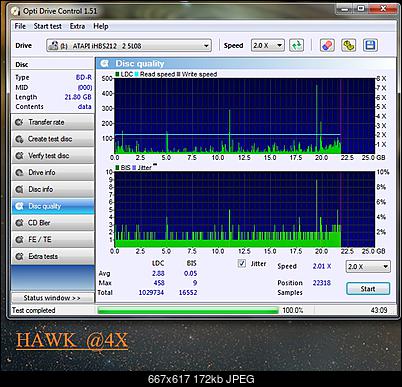Toggle the Jitter checkbox
This screenshot has width=402, height=387.
pos(242,263)
